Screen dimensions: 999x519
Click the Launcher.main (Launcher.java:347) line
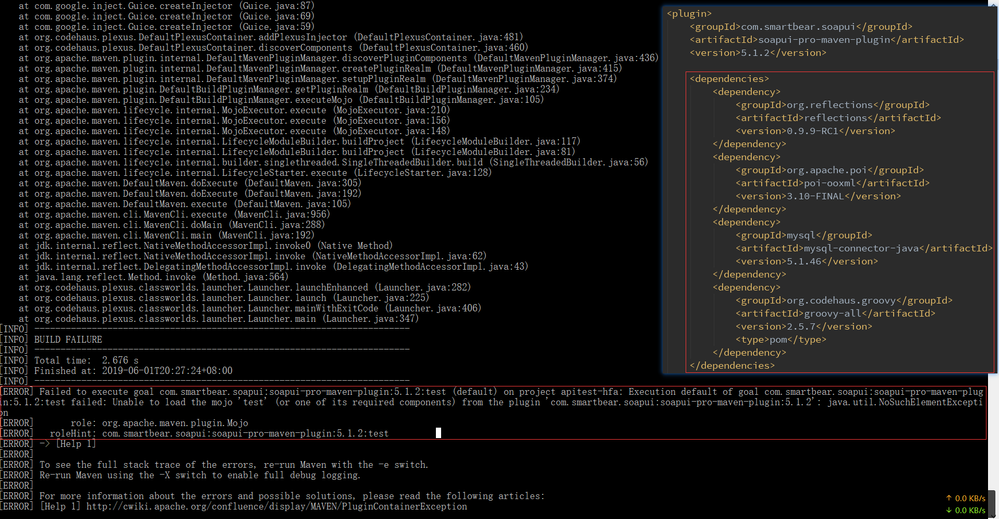pyautogui.click(x=219, y=318)
